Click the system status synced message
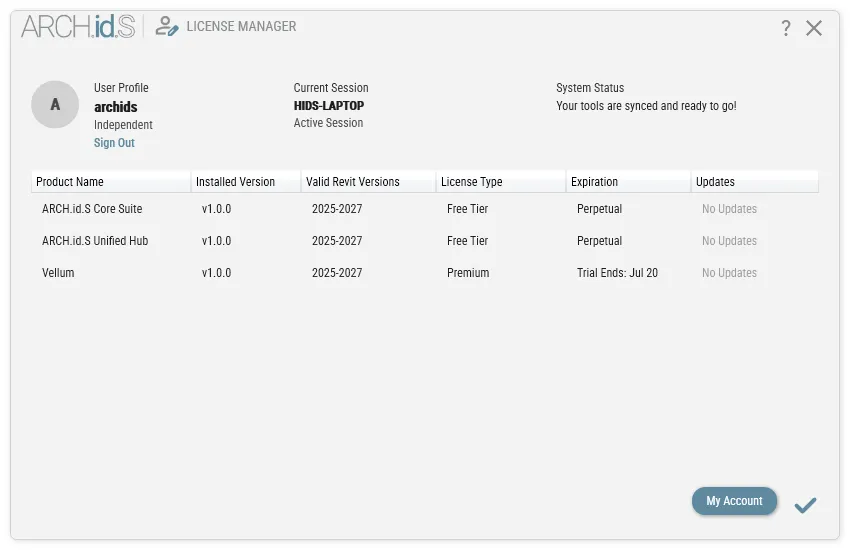Image resolution: width=850 pixels, height=550 pixels. click(646, 106)
